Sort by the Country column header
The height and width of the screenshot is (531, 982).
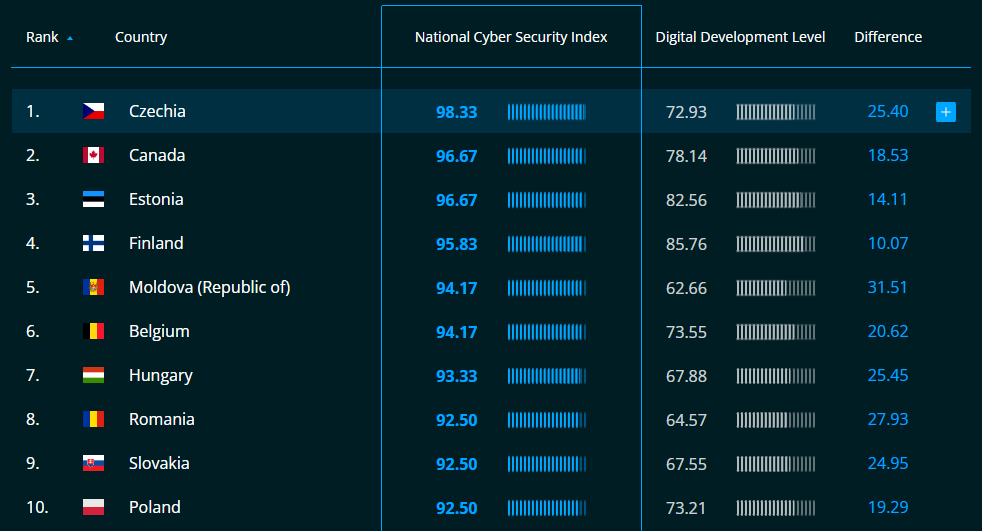[x=141, y=37]
